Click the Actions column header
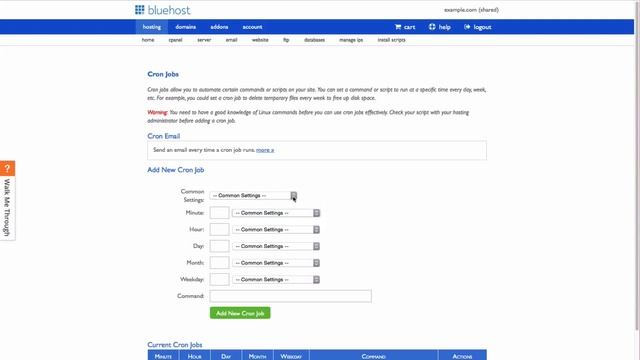 coord(462,356)
